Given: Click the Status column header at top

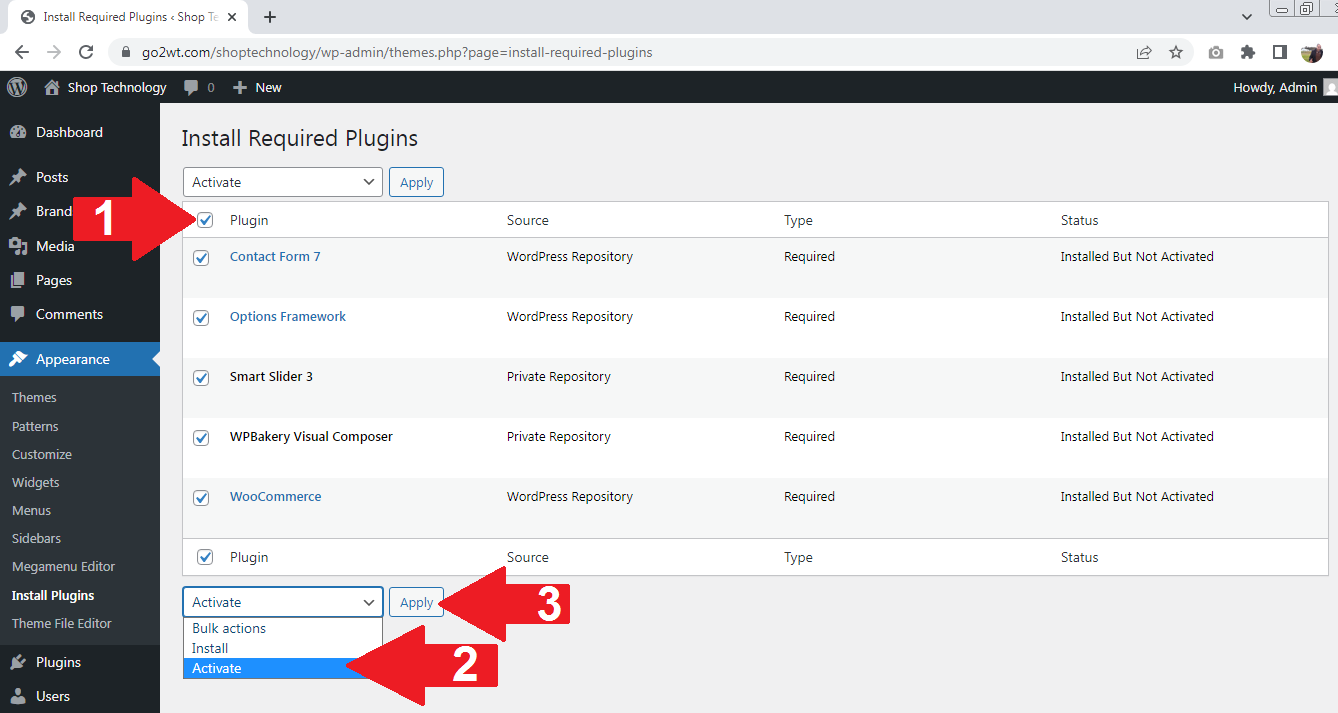Looking at the screenshot, I should (x=1079, y=220).
